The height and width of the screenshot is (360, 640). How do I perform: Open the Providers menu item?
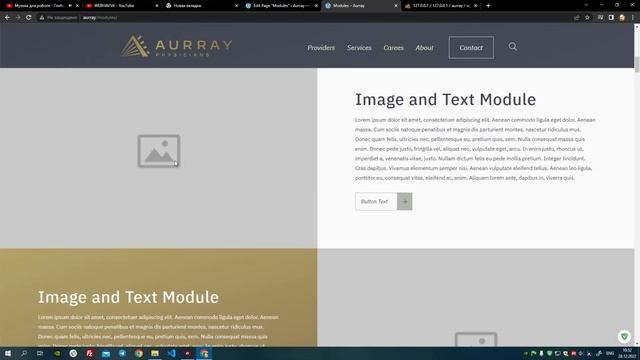[321, 48]
